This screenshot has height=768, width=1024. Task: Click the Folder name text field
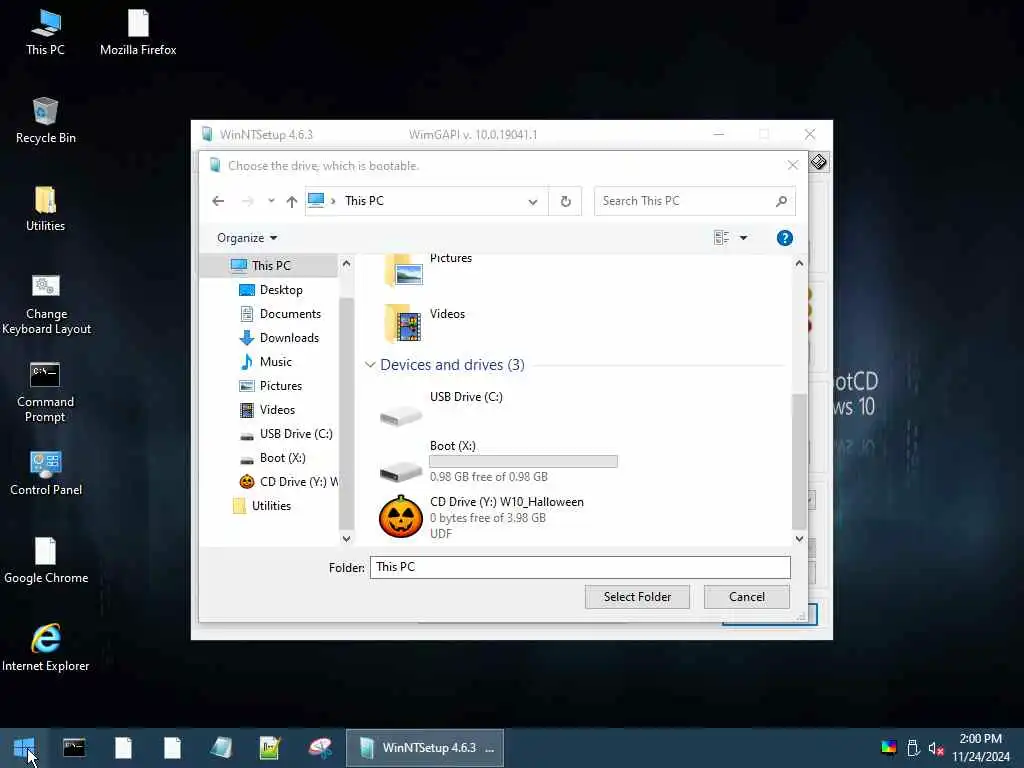tap(580, 567)
